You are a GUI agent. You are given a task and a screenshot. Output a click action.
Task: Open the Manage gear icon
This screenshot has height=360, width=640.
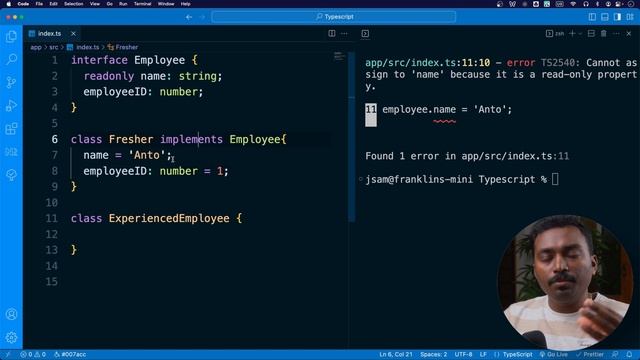point(11,338)
